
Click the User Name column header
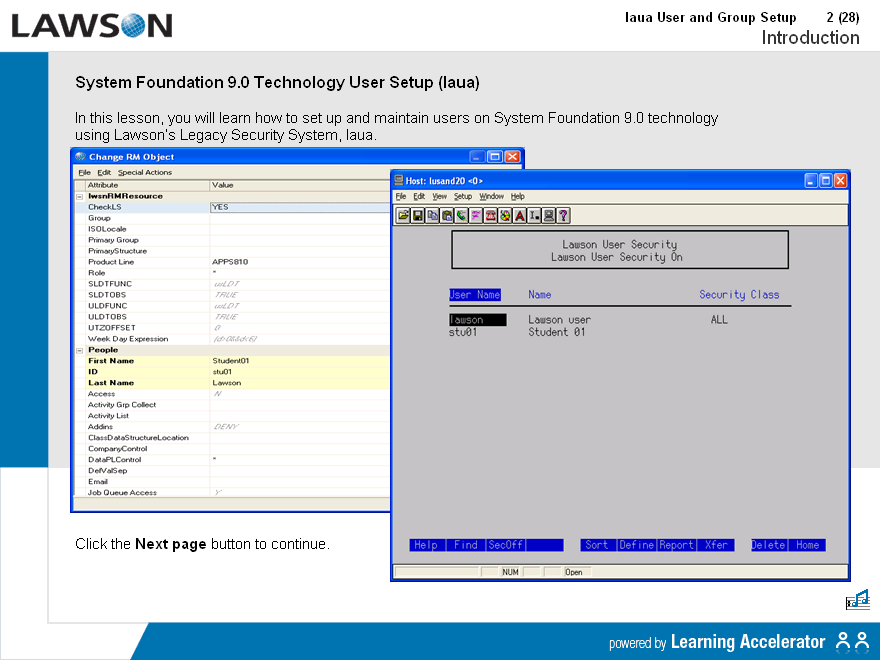click(475, 295)
